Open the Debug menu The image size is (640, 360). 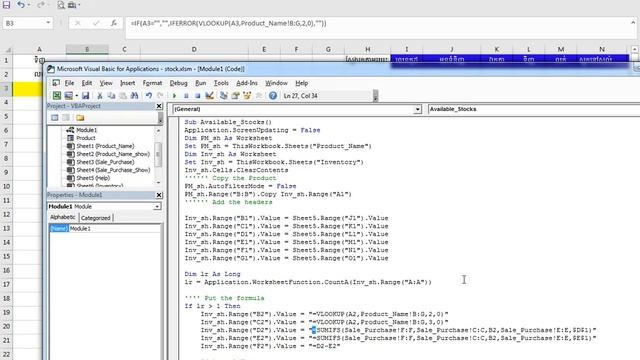coord(178,83)
